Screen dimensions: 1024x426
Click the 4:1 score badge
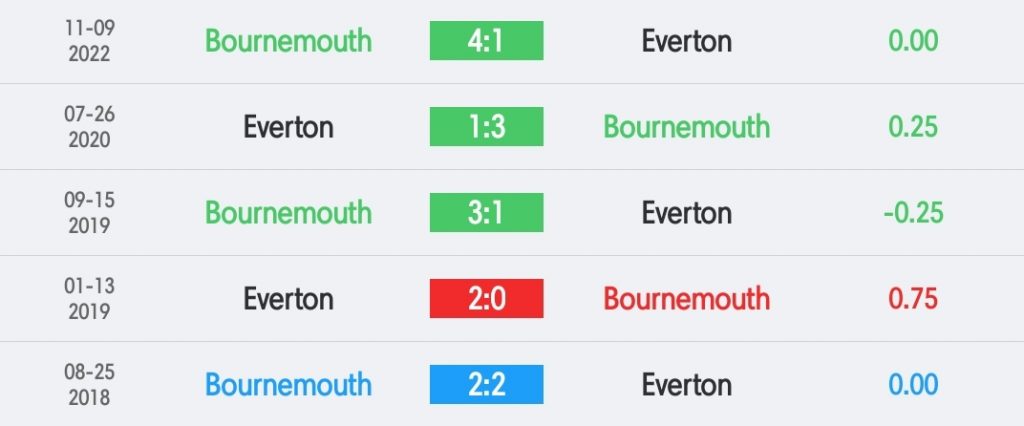[487, 41]
